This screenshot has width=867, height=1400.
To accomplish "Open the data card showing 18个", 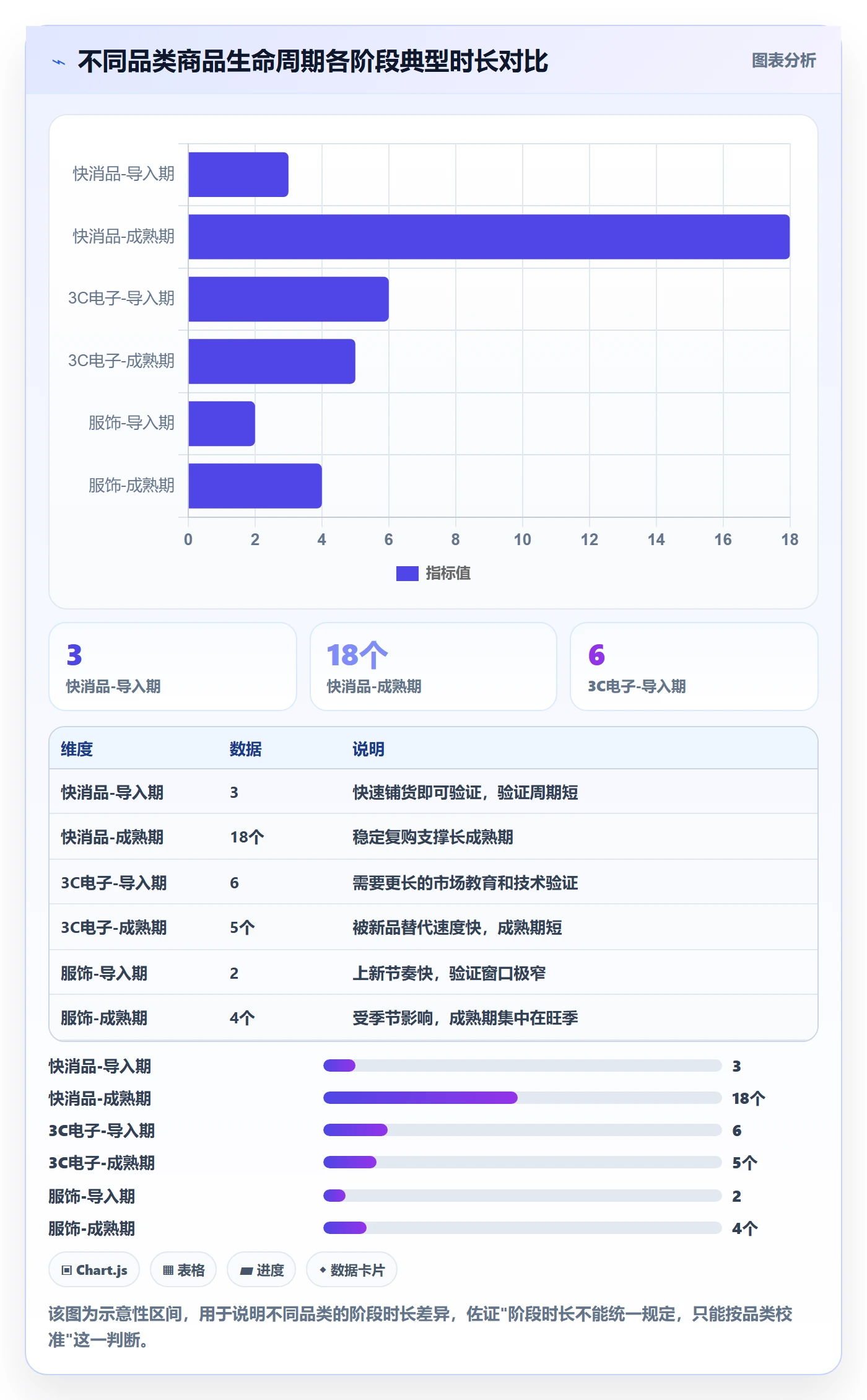I will pyautogui.click(x=434, y=667).
